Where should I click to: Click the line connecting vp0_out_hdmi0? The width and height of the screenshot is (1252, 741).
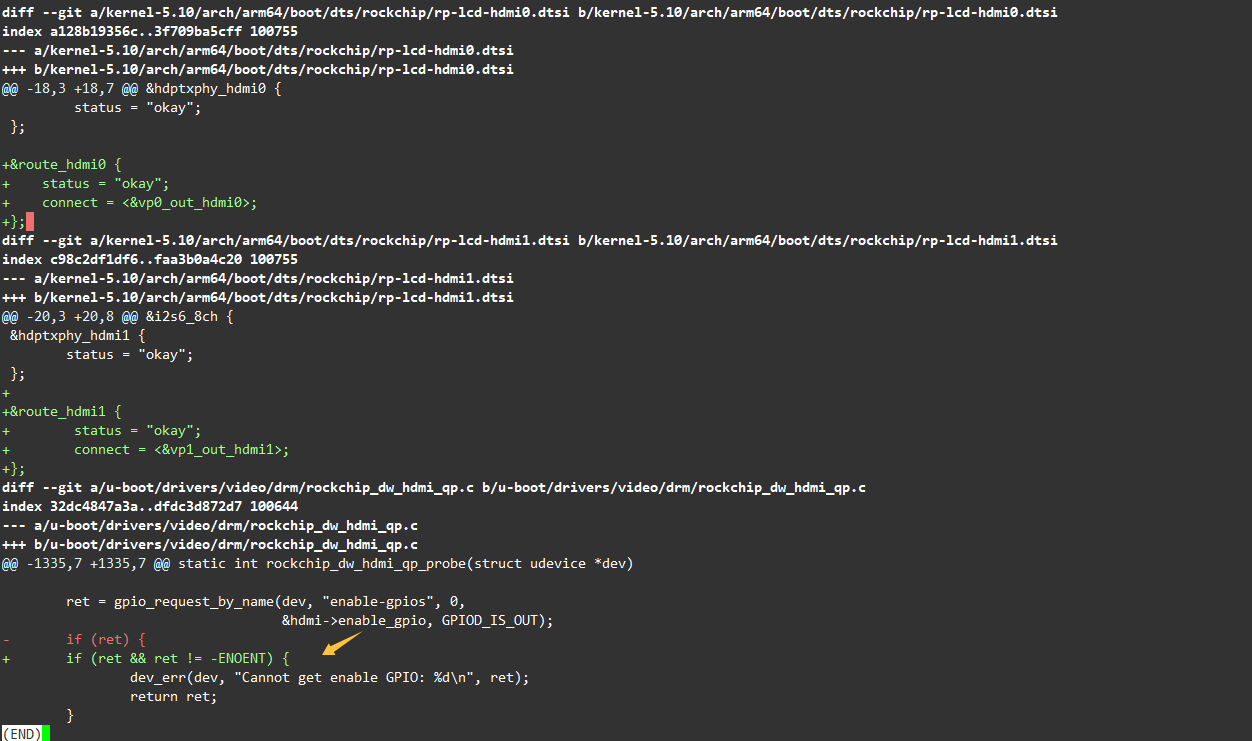point(149,202)
